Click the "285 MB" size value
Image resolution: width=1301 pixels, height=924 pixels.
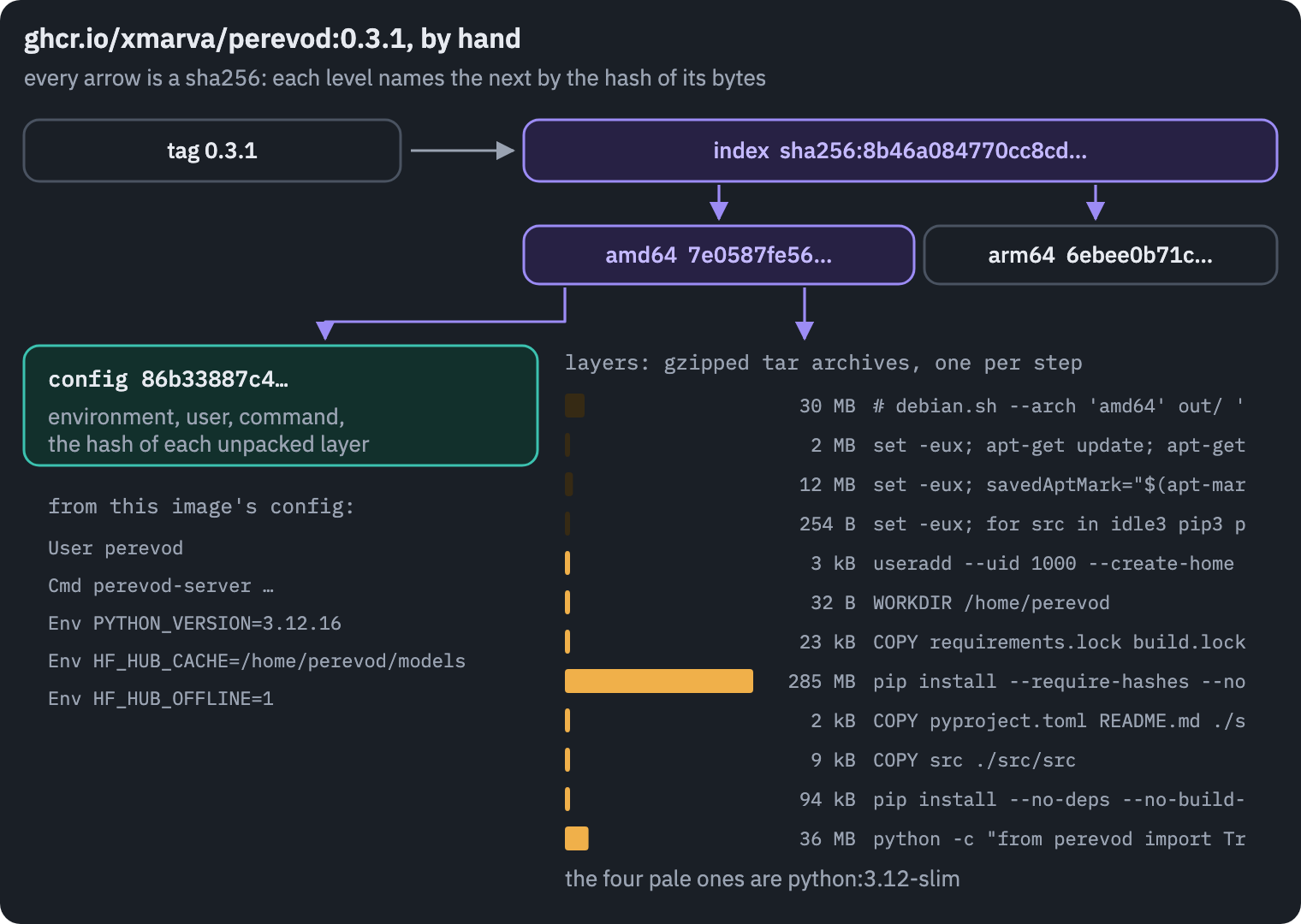coord(822,681)
